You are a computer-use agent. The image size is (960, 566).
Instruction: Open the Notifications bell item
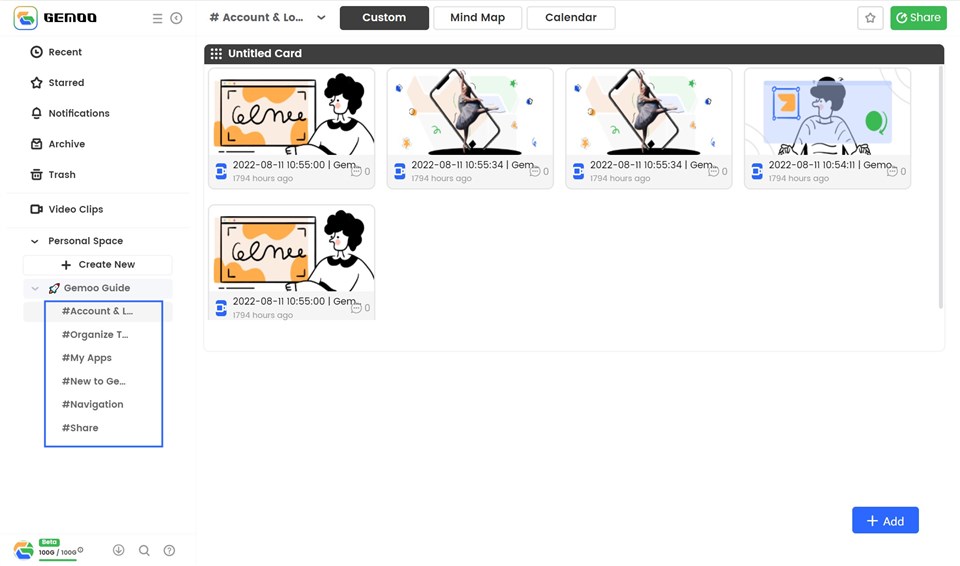(x=70, y=113)
